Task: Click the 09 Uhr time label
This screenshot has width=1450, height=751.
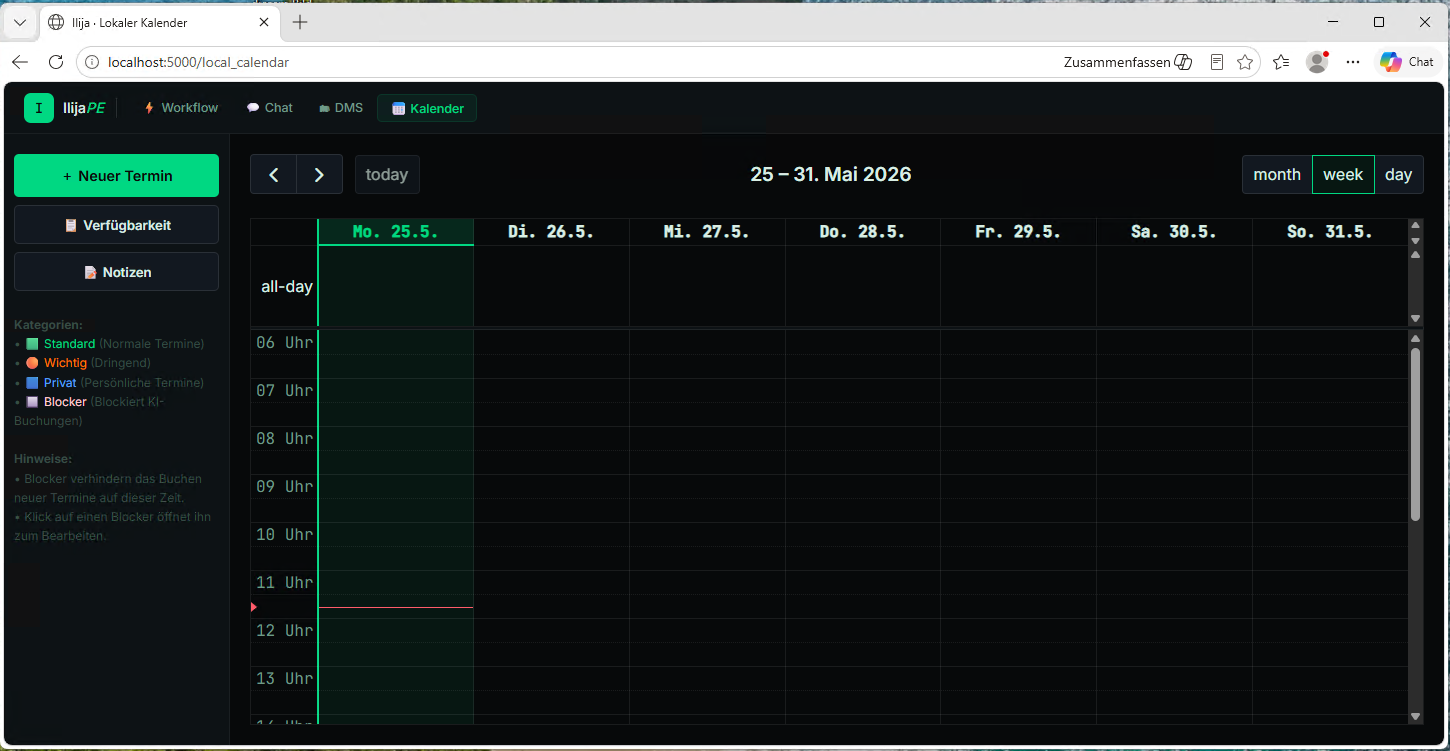Action: 285,487
